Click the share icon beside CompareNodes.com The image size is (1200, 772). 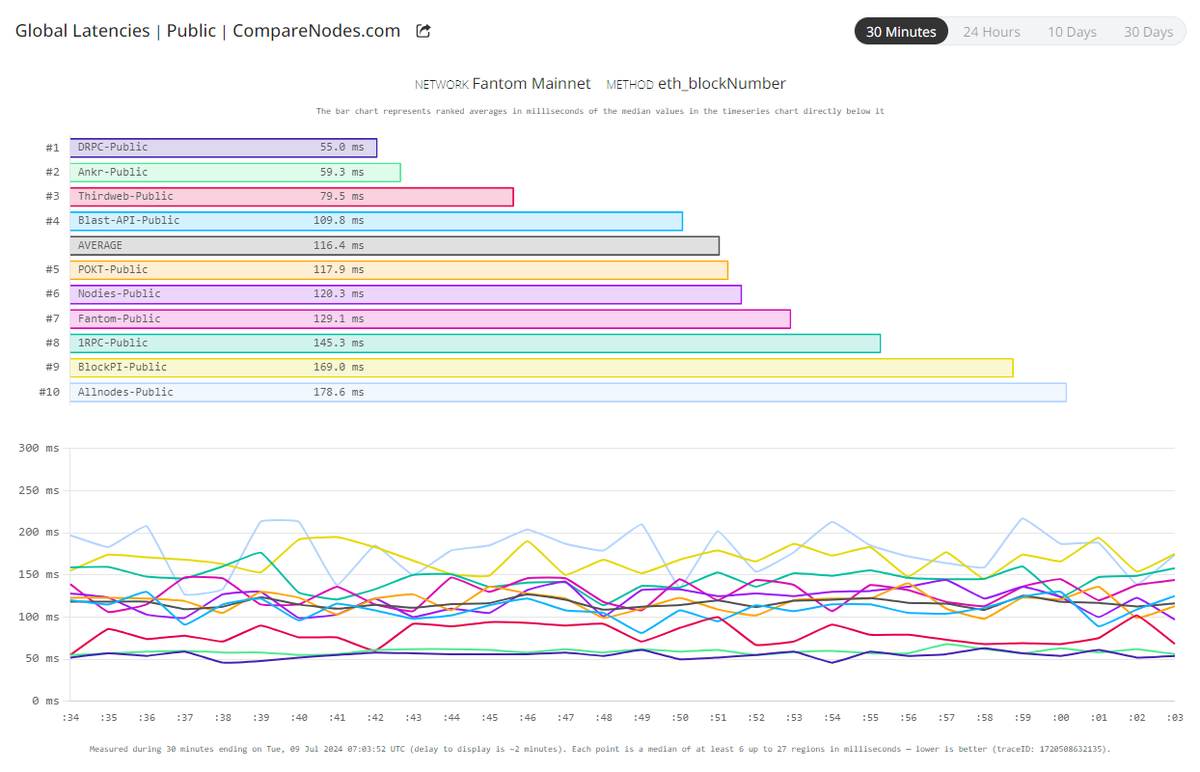[423, 31]
